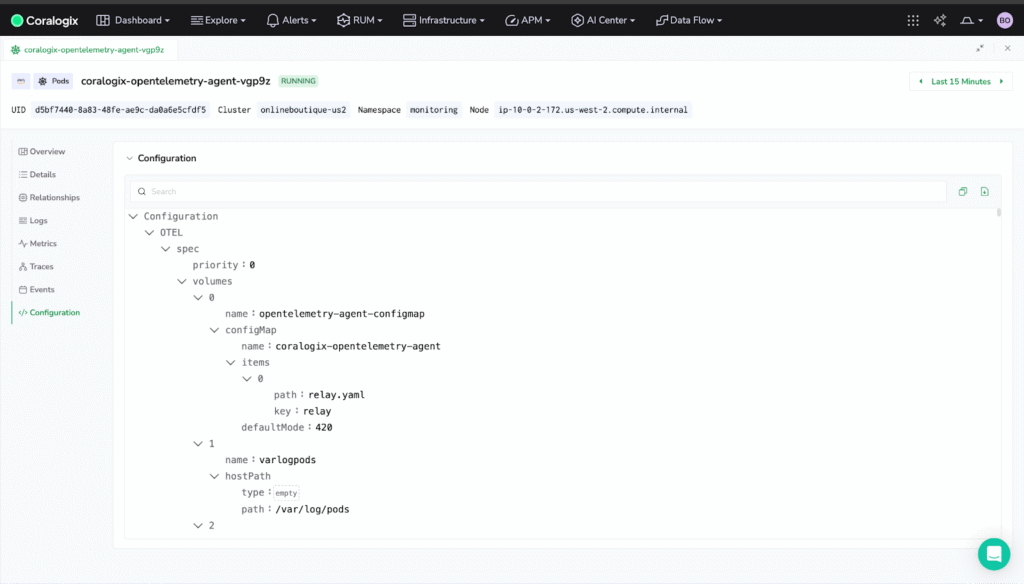Screen dimensions: 1024x584
Task: Click the value coralogix-opentelemetry-agent in configMap
Action: point(358,346)
